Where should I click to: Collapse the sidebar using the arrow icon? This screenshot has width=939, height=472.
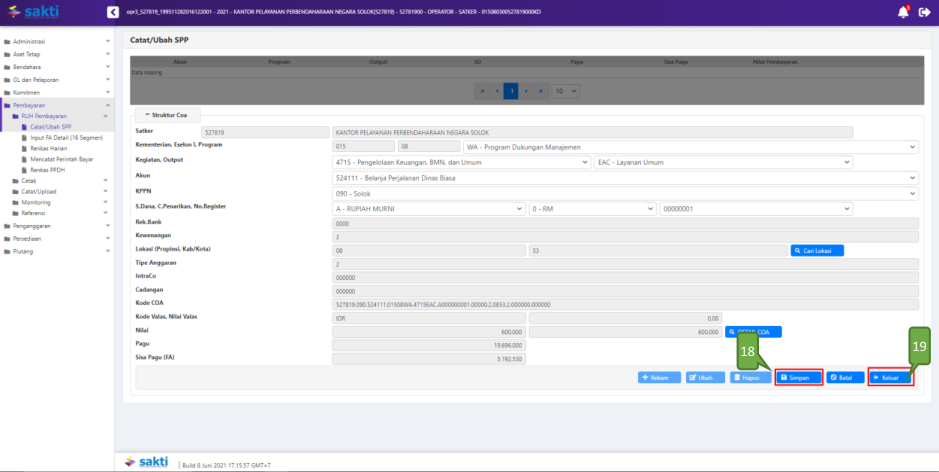coord(112,12)
